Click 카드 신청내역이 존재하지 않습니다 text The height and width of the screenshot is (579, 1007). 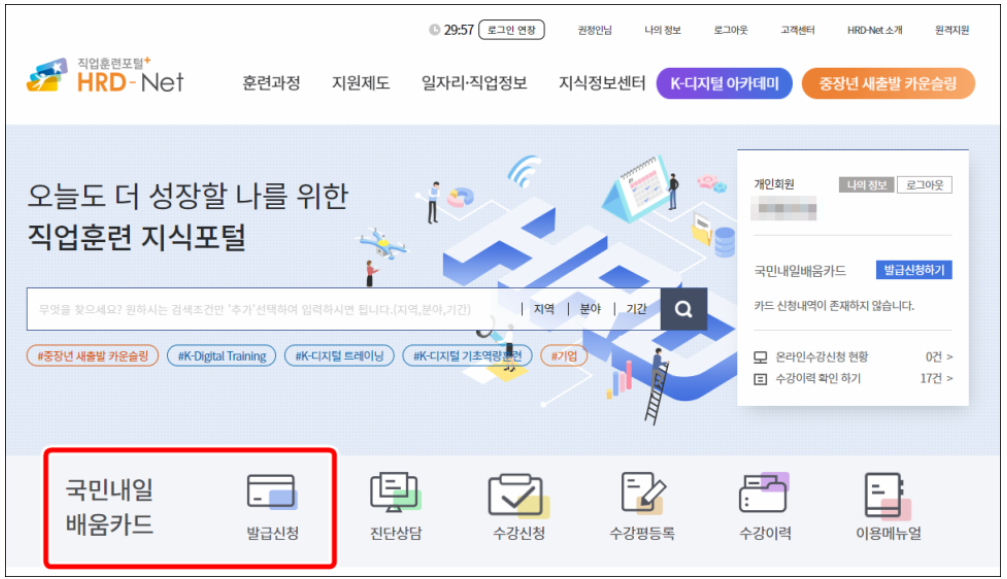pos(834,306)
